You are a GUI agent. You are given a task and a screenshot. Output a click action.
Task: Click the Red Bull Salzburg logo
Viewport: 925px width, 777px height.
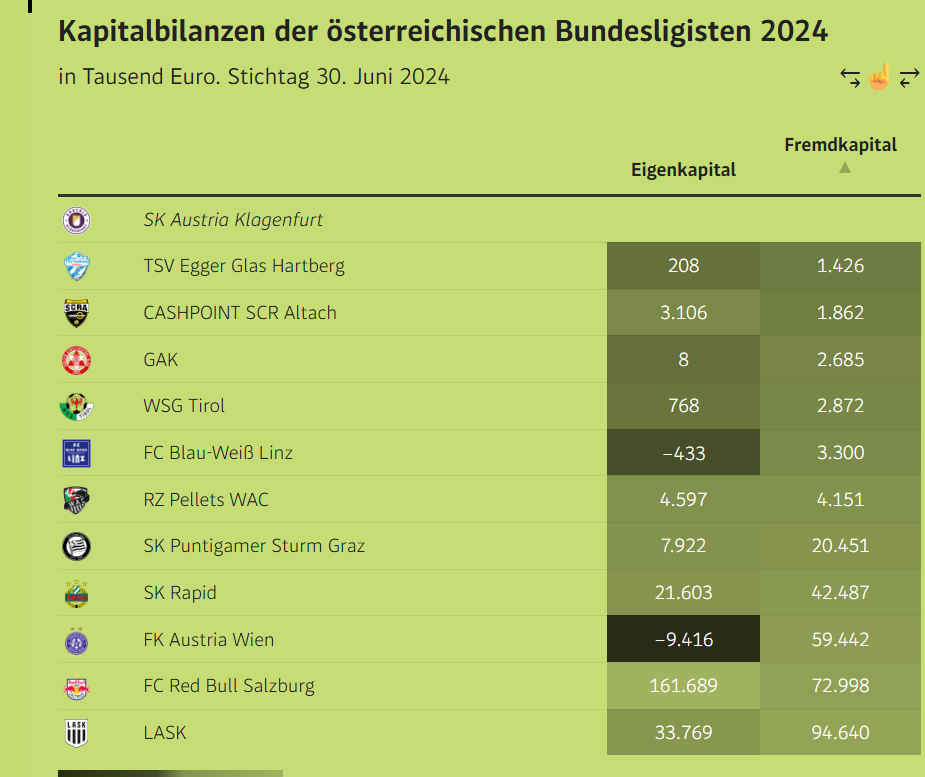point(77,687)
